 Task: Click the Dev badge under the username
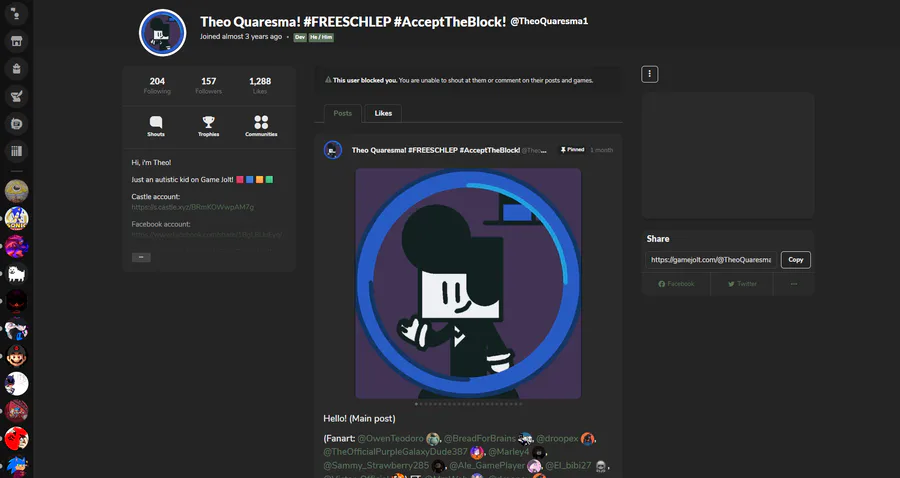click(x=300, y=37)
